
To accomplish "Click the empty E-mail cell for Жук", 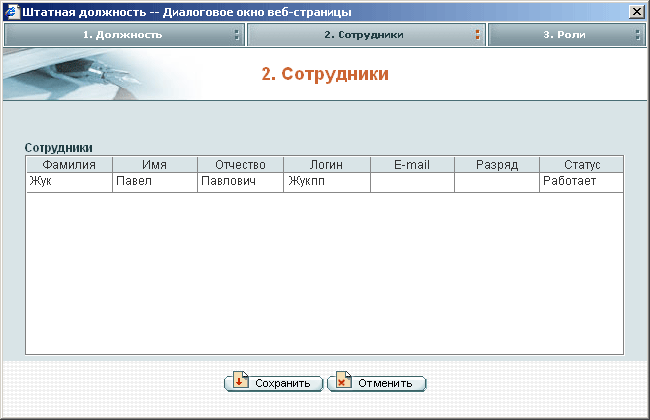I will pos(412,182).
